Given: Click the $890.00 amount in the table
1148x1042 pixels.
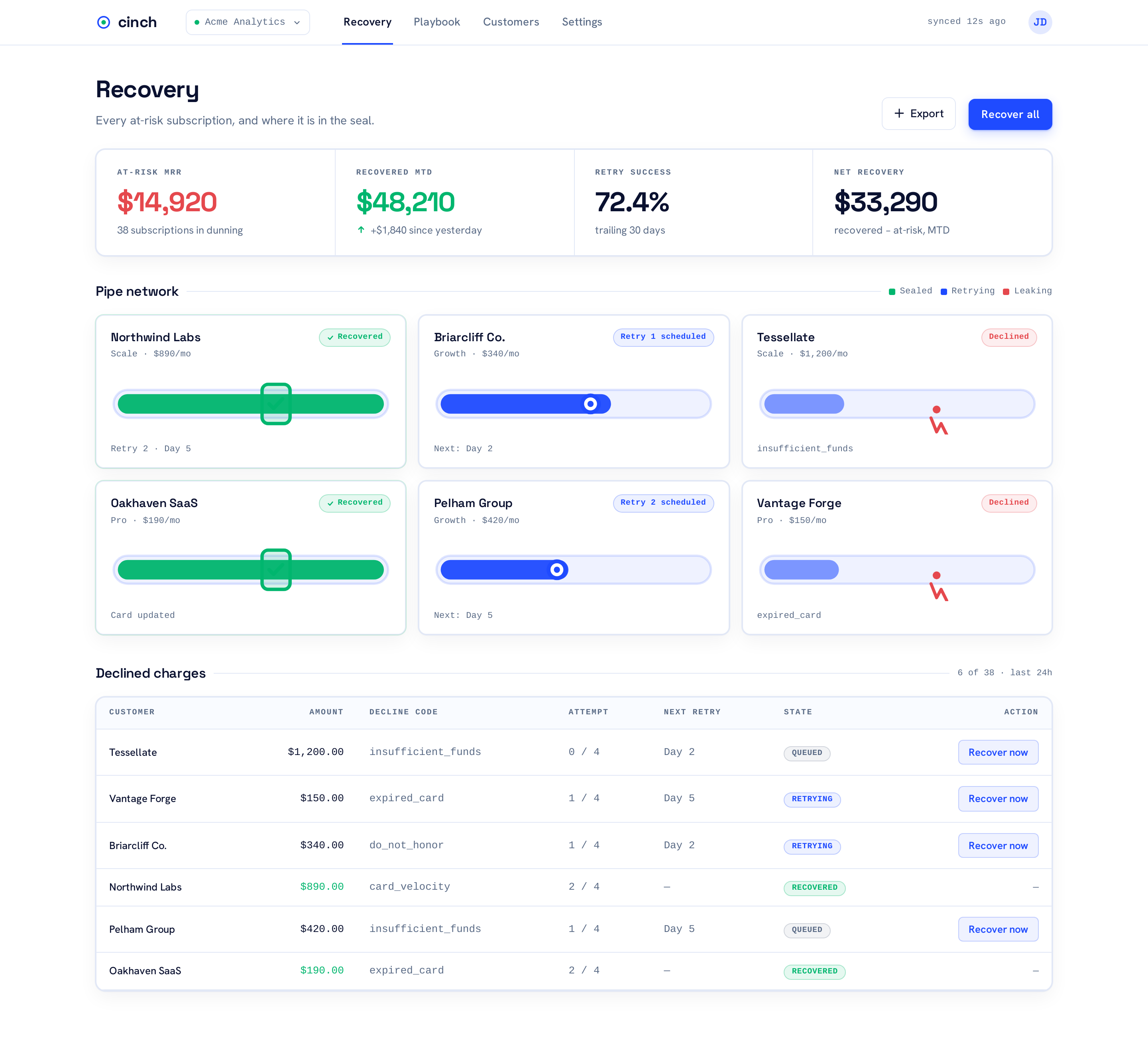Looking at the screenshot, I should point(322,887).
